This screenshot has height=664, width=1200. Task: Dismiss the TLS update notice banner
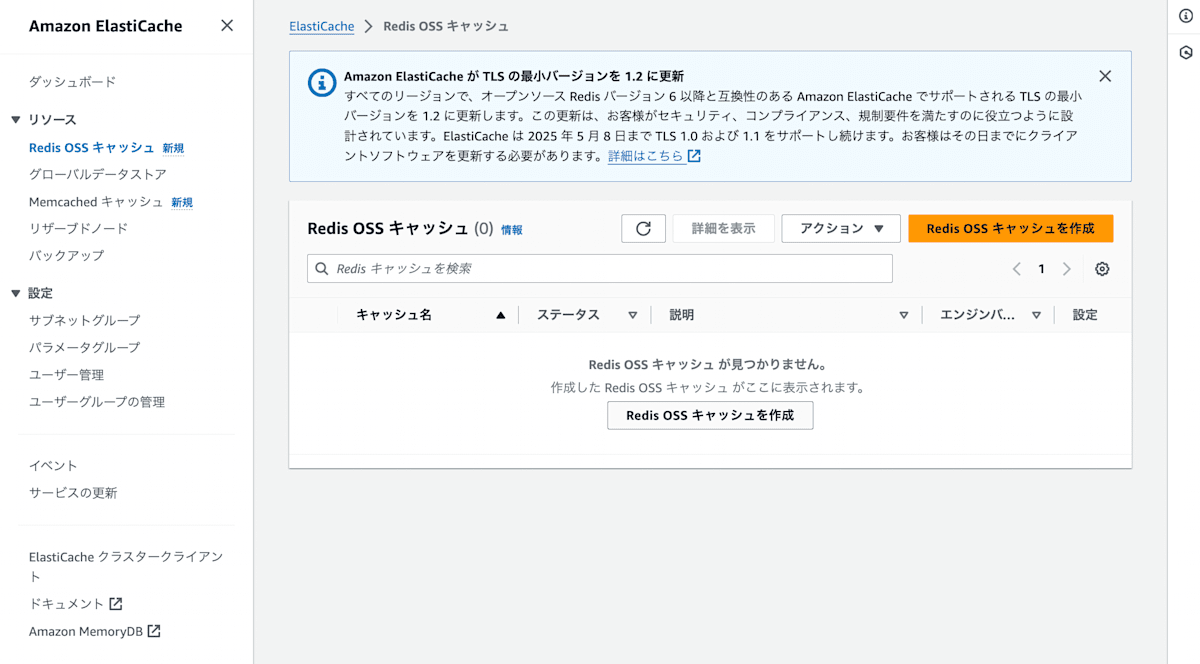[1105, 76]
